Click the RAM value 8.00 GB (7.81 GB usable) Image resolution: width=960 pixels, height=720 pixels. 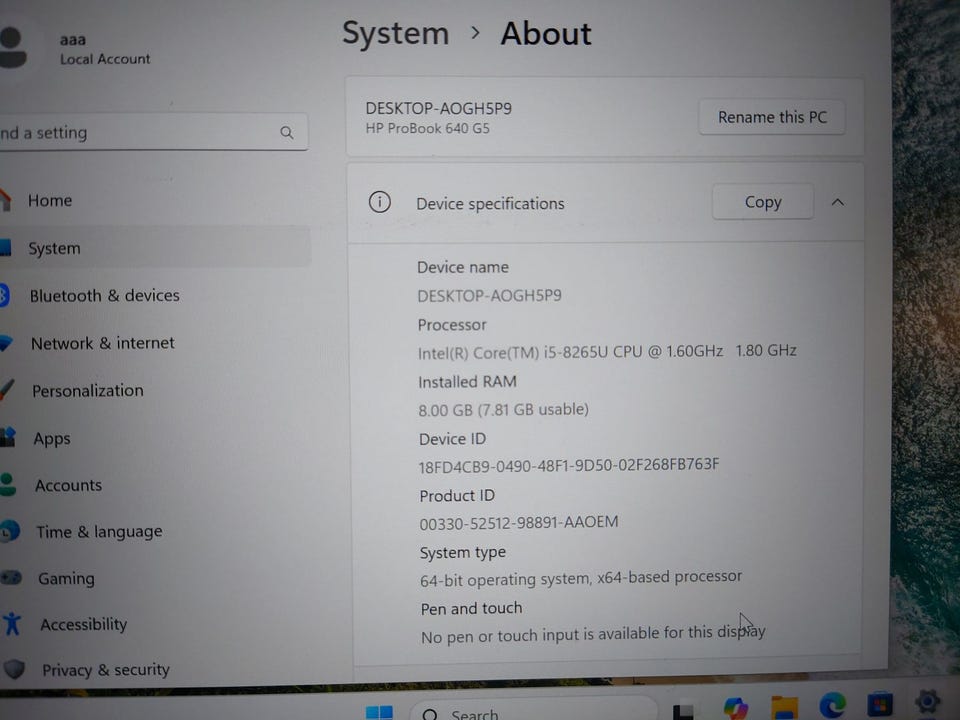pos(503,410)
